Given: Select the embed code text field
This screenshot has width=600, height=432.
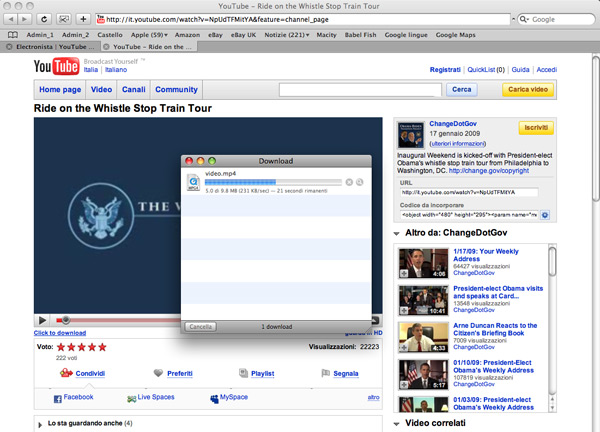Looking at the screenshot, I should [469, 215].
